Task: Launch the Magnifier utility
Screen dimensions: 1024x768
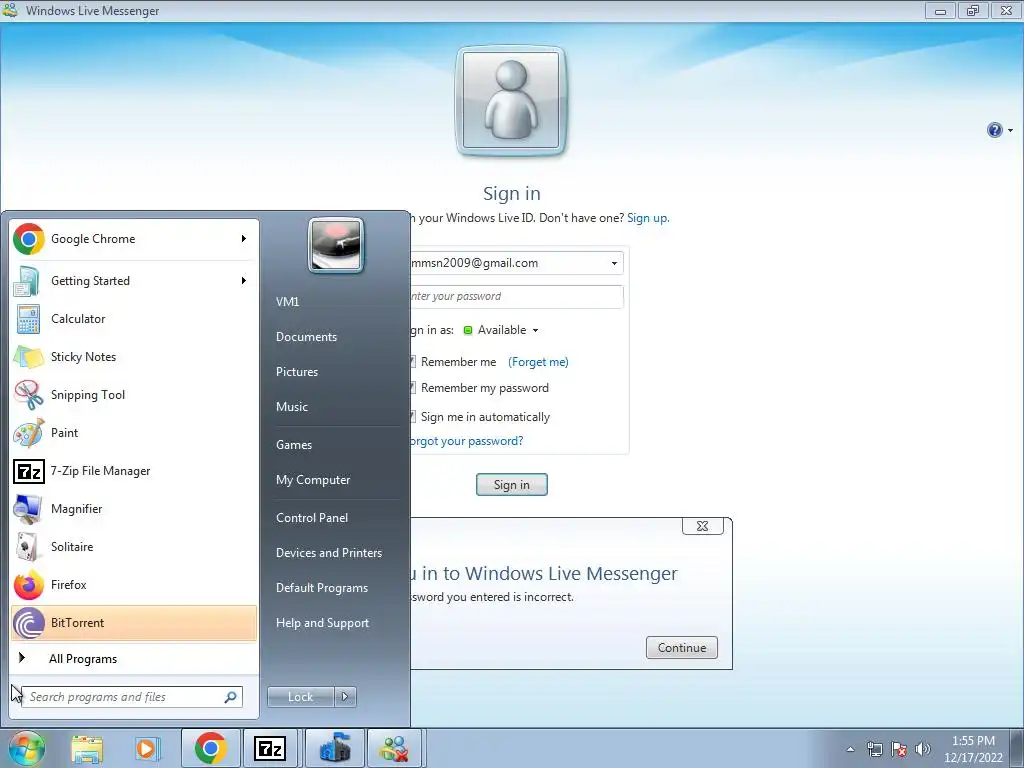Action: click(134, 509)
